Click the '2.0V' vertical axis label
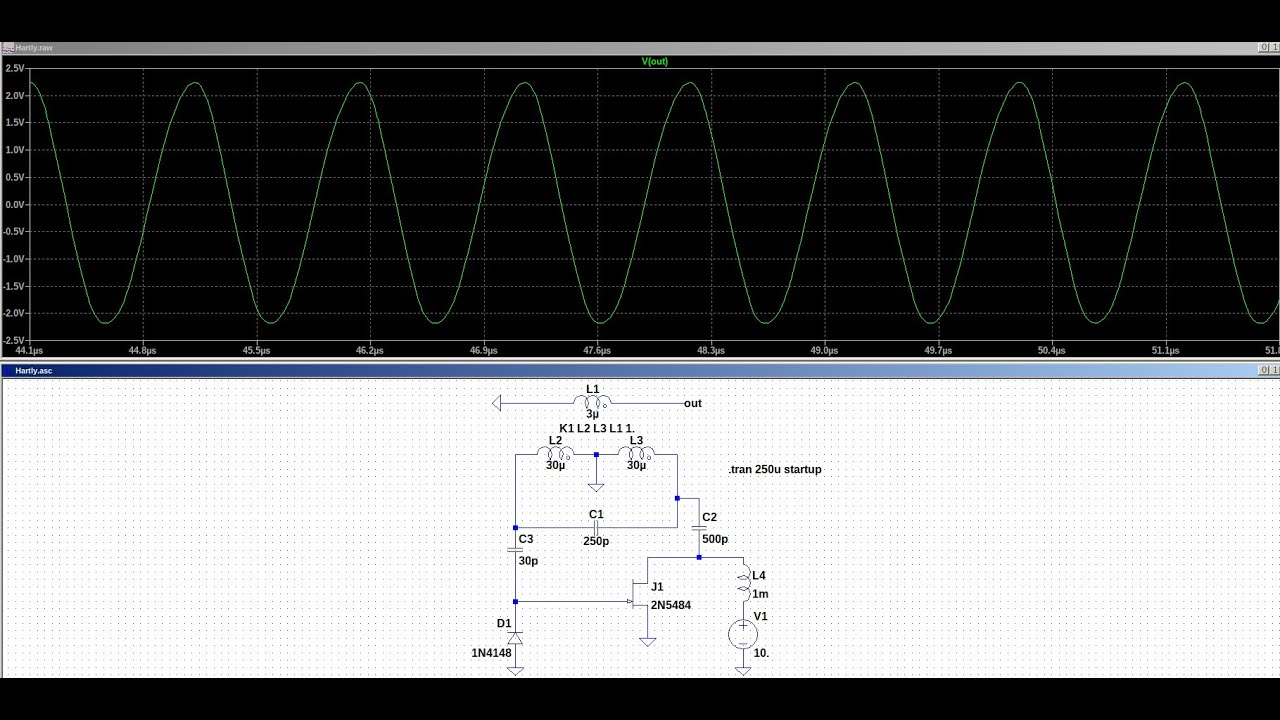Viewport: 1280px width, 720px height. pyautogui.click(x=16, y=95)
